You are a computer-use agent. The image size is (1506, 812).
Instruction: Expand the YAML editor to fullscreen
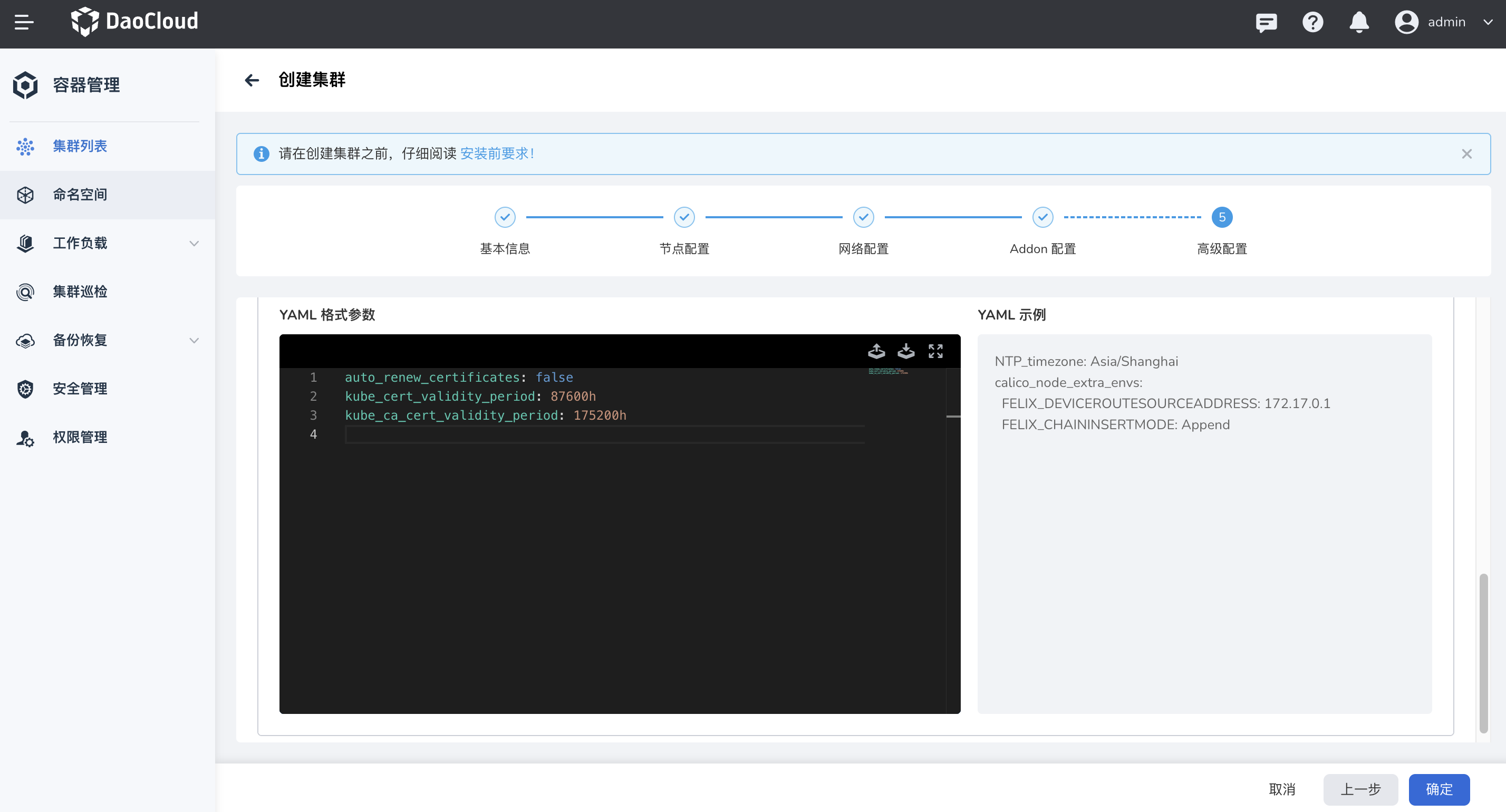pyautogui.click(x=935, y=351)
